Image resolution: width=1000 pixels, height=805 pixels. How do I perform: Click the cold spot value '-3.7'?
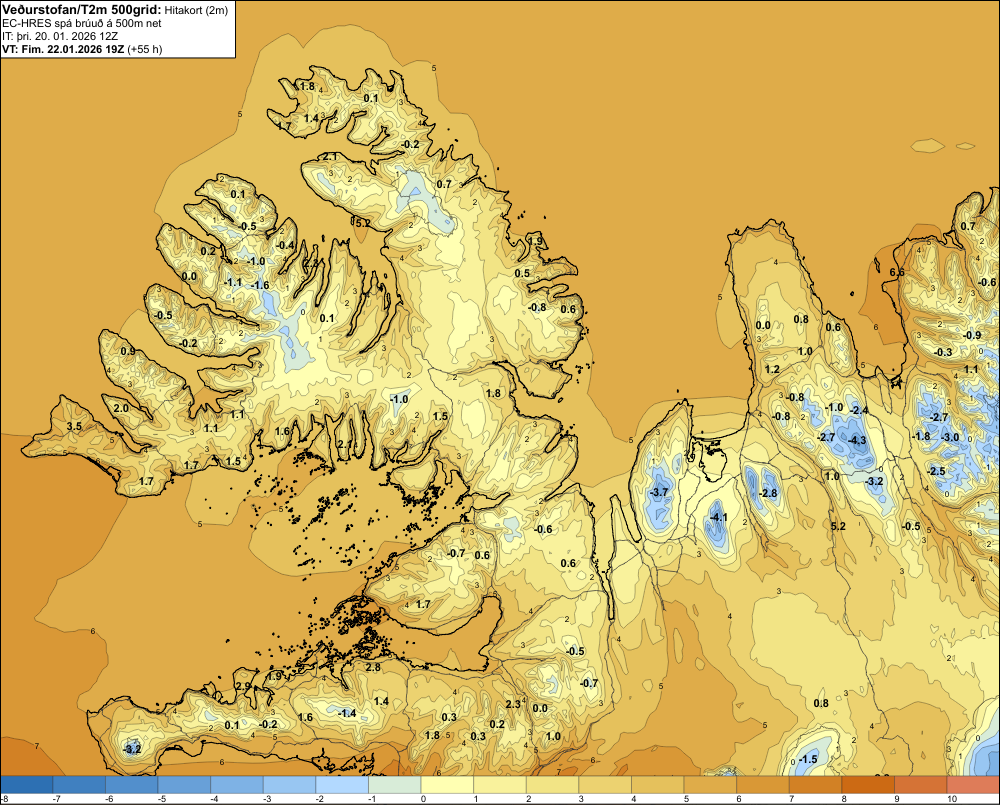659,492
